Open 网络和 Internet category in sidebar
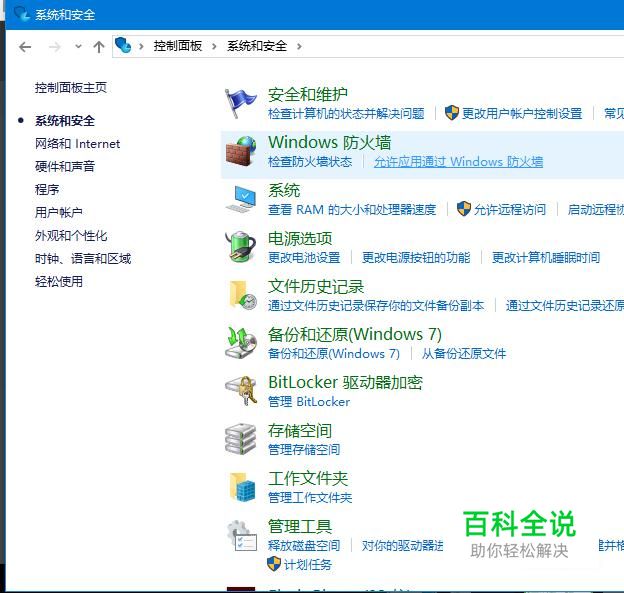Image resolution: width=624 pixels, height=593 pixels. click(x=77, y=143)
